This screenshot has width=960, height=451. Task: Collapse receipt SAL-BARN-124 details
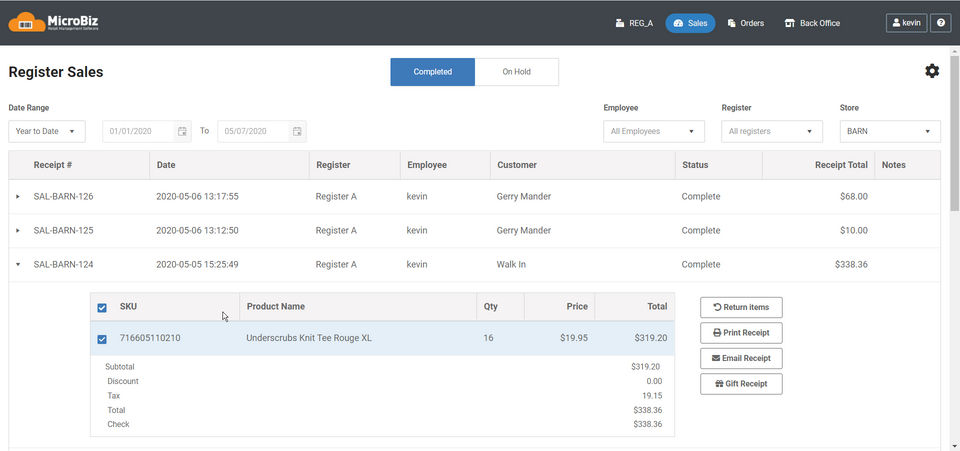[x=18, y=265]
